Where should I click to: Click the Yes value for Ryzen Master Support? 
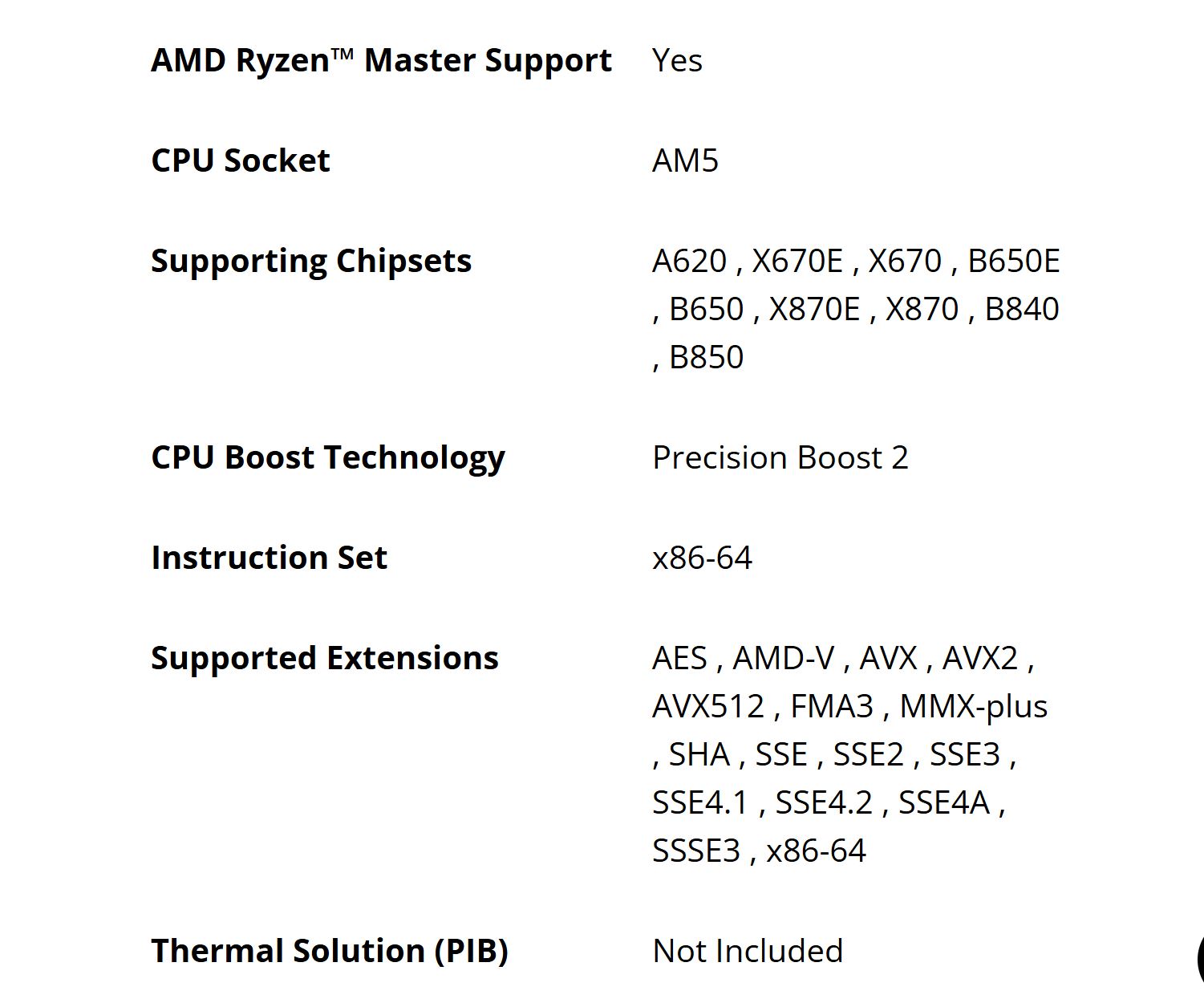[677, 61]
